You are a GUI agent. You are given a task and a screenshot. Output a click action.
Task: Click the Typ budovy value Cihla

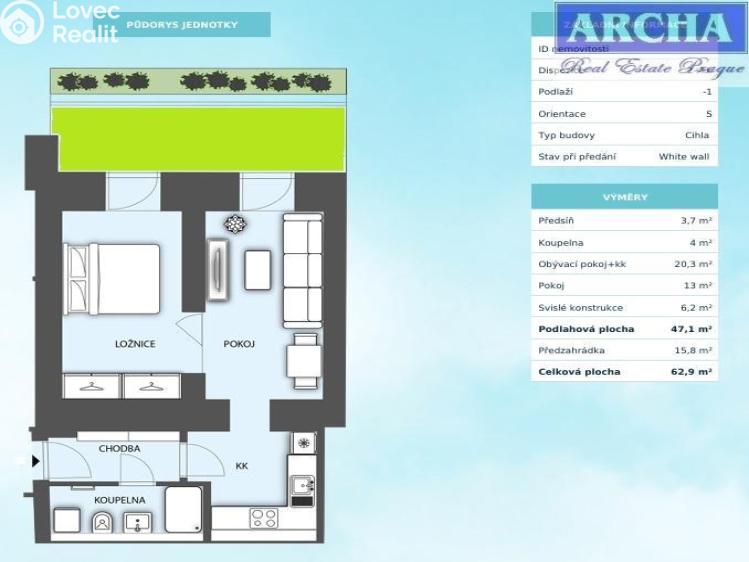point(697,135)
